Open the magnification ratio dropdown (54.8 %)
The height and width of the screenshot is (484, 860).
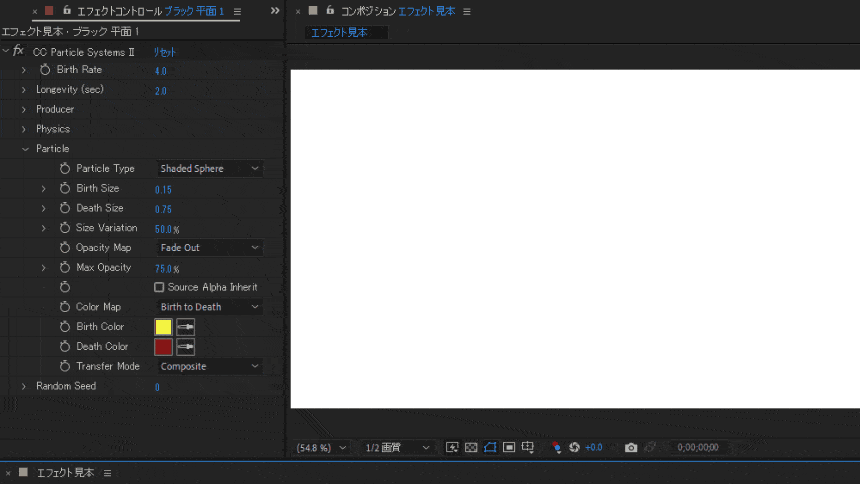coord(321,448)
